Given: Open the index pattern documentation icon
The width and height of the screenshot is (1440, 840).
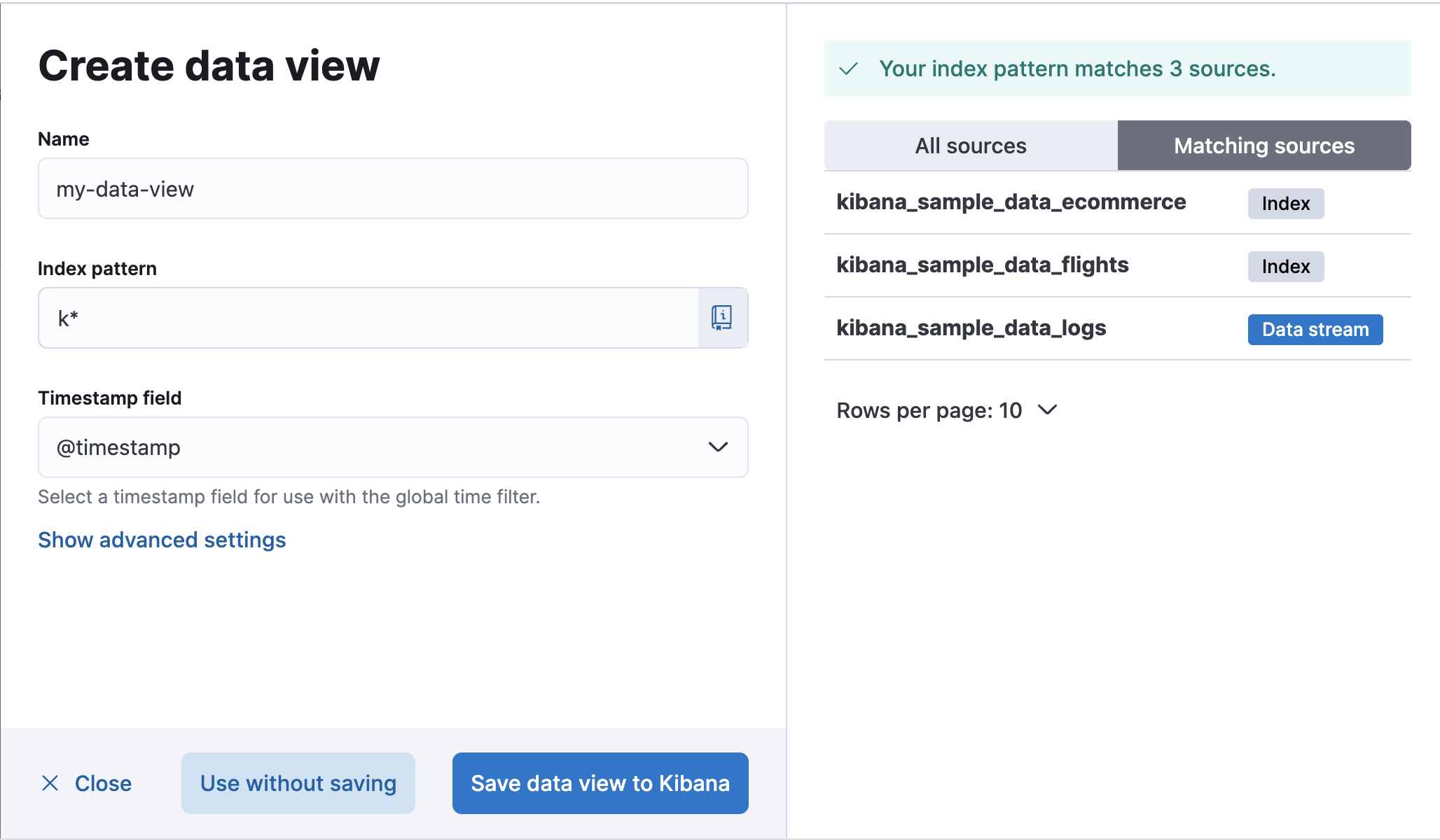Looking at the screenshot, I should 721,318.
